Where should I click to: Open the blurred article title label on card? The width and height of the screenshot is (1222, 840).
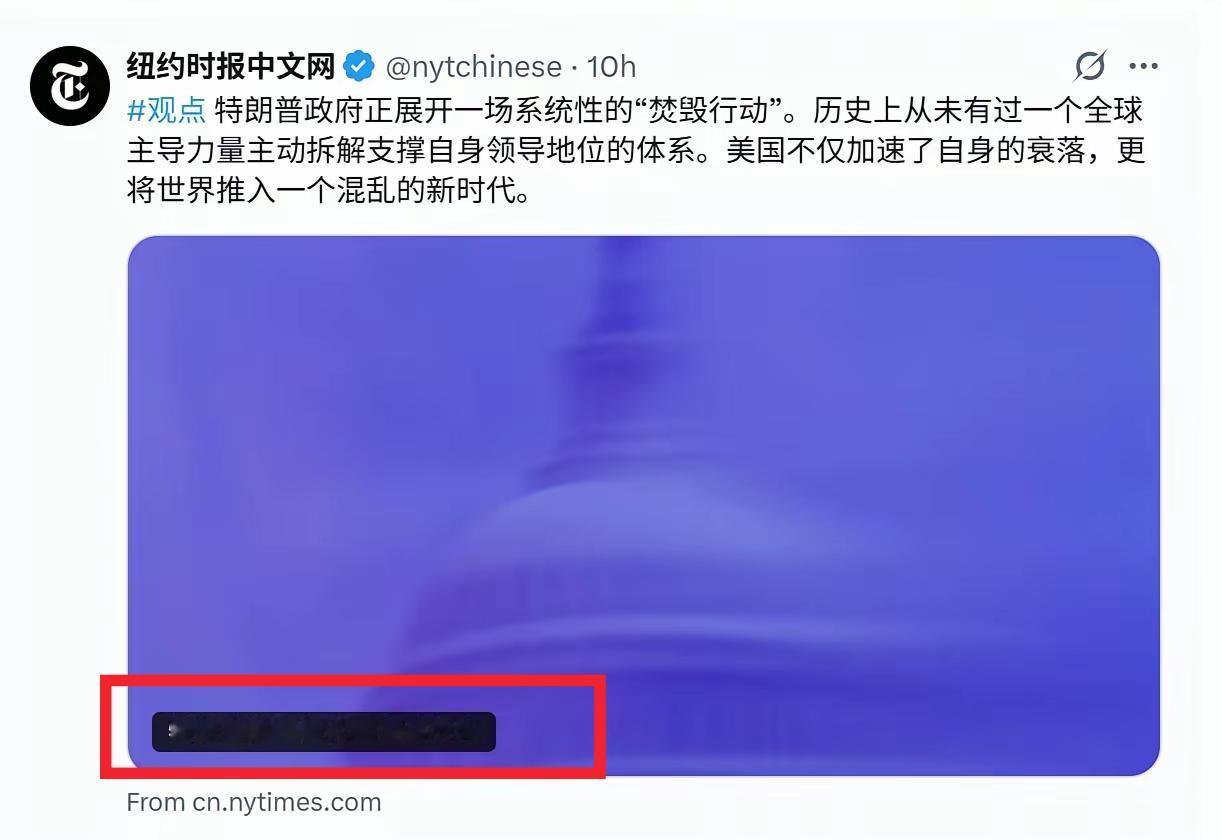tap(323, 732)
